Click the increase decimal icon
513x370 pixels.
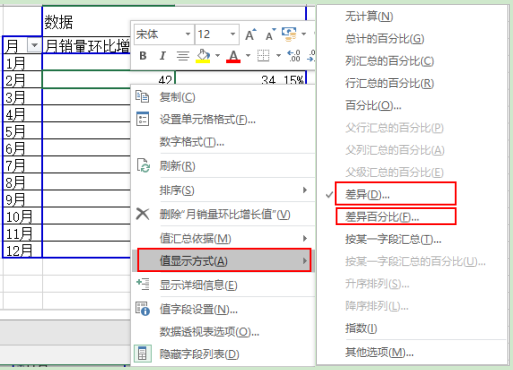294,56
